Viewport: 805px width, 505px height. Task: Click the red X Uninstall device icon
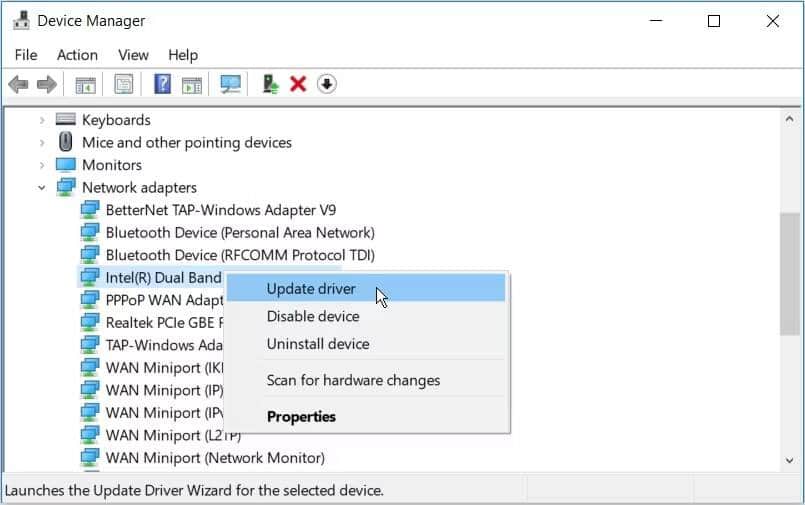click(x=297, y=85)
